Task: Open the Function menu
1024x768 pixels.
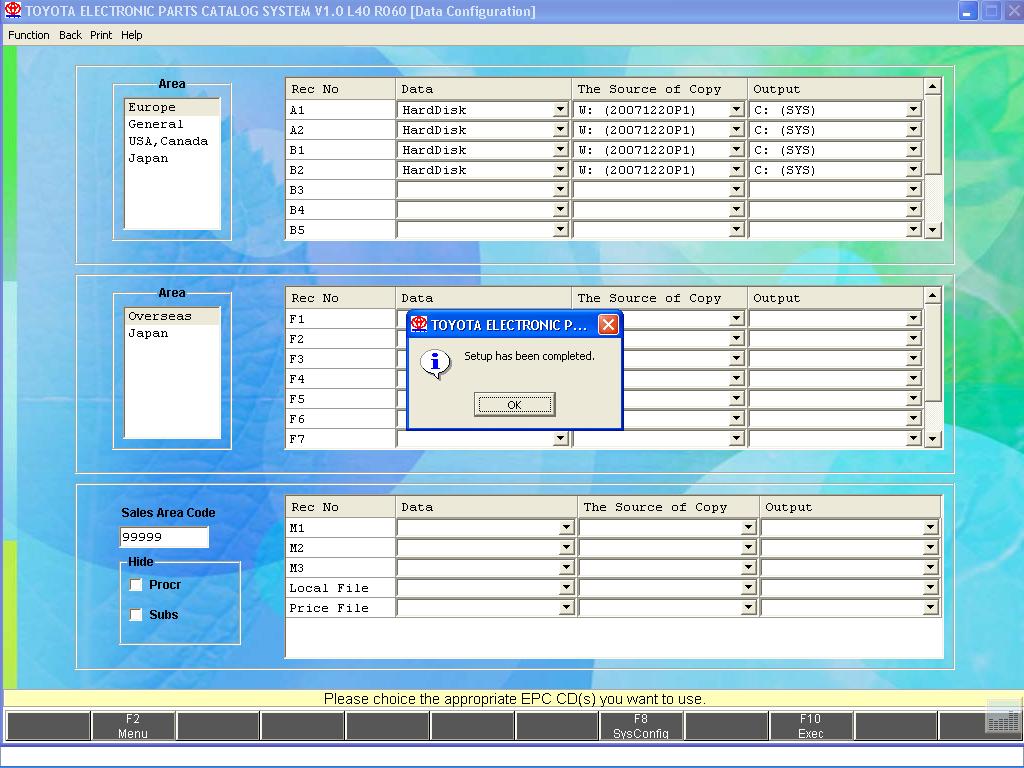Action: click(x=28, y=35)
